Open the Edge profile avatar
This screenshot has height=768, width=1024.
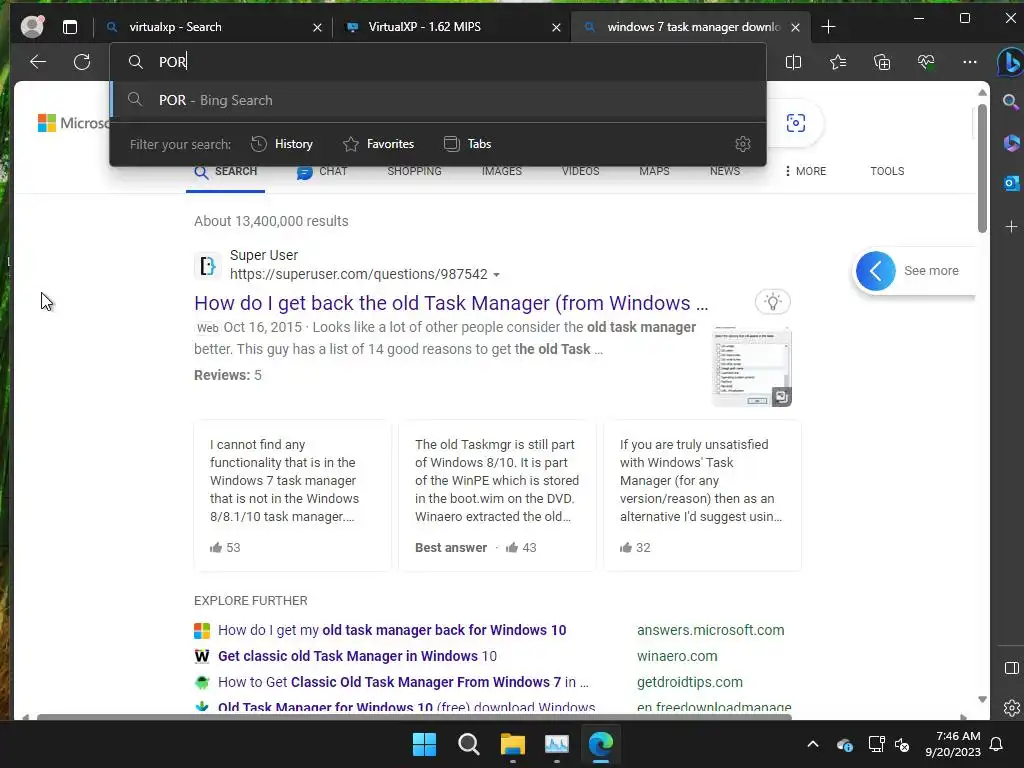pyautogui.click(x=31, y=26)
